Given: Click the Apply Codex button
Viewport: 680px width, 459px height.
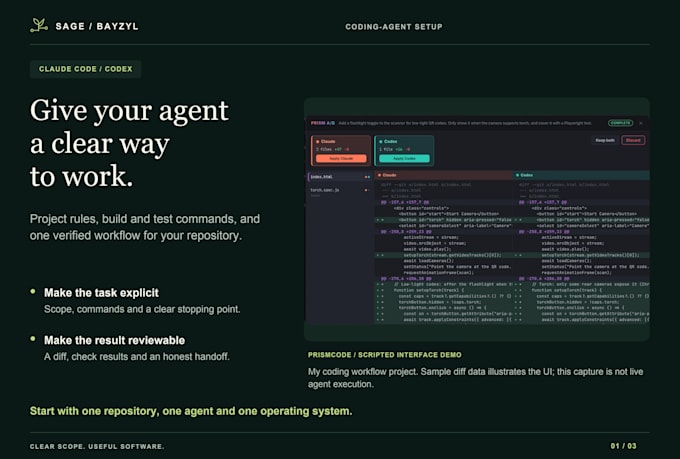Looking at the screenshot, I should point(404,159).
